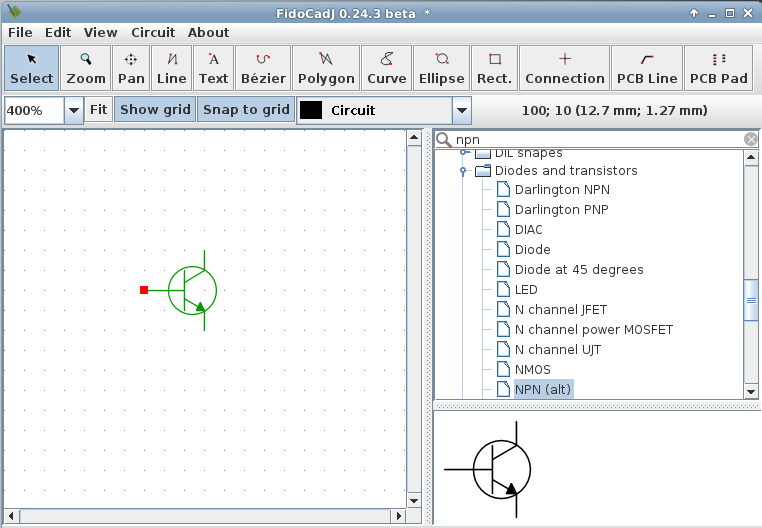Image resolution: width=762 pixels, height=528 pixels.
Task: Switch to the Pan tool
Action: pyautogui.click(x=131, y=68)
